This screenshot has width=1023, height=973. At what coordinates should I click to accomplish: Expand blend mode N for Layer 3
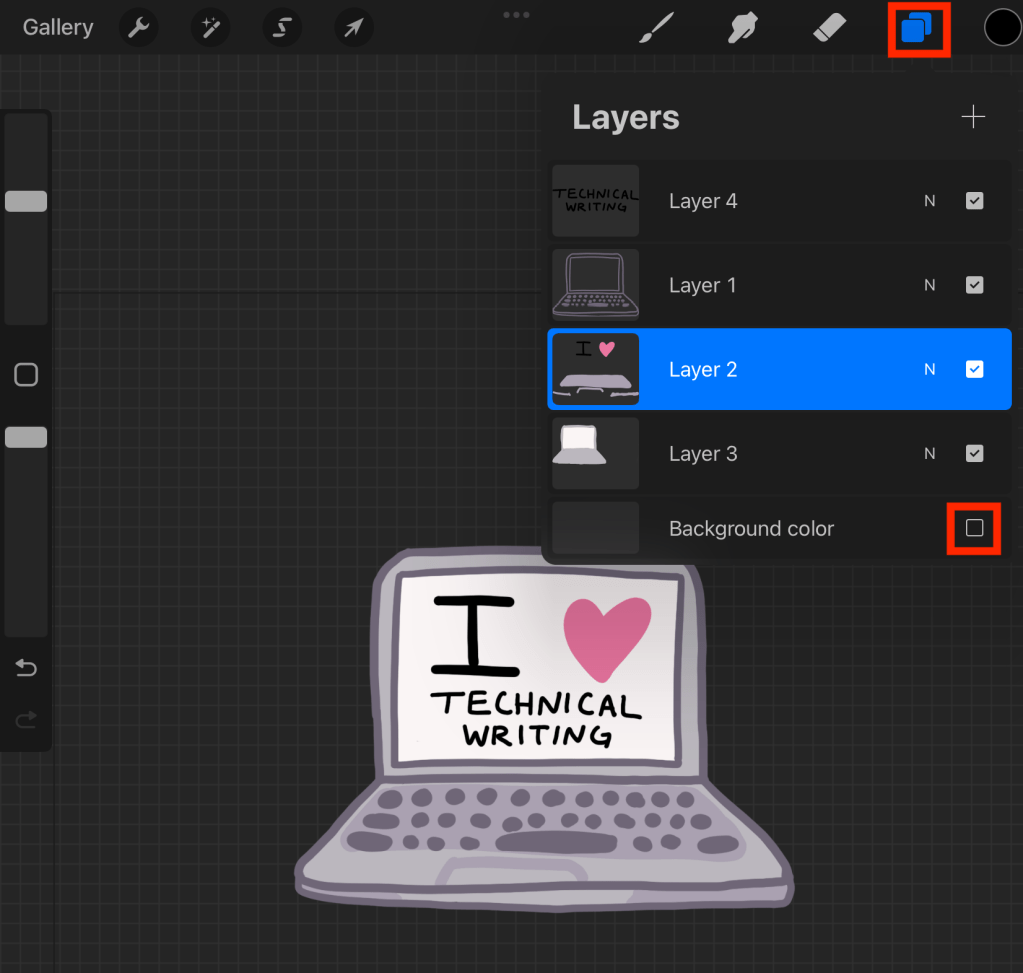click(x=929, y=454)
